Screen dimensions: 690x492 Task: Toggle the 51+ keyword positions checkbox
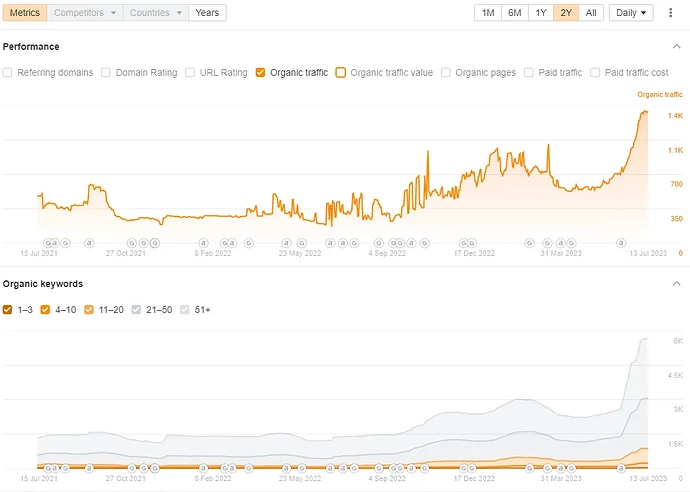point(185,309)
